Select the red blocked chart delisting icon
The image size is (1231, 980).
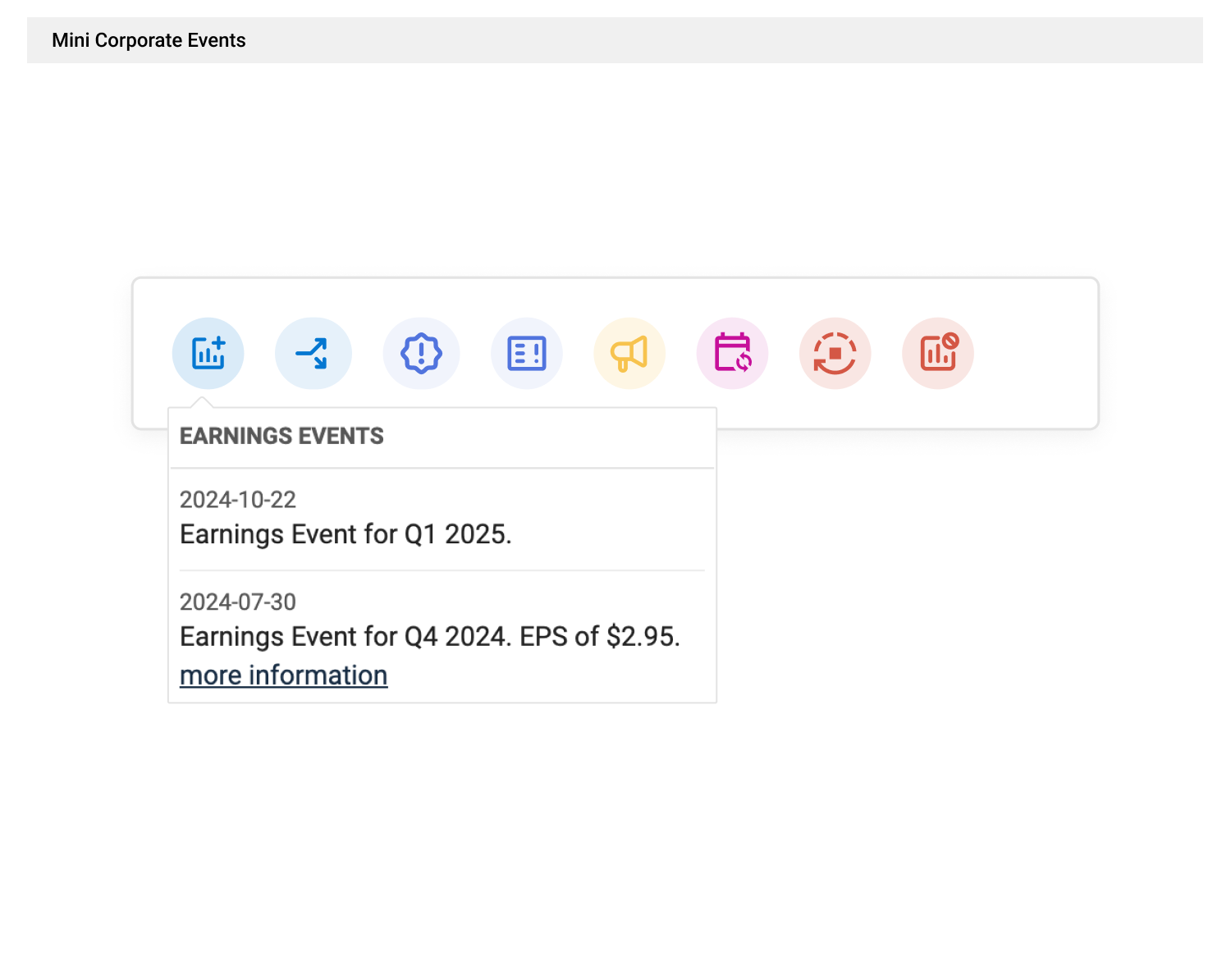coord(937,353)
